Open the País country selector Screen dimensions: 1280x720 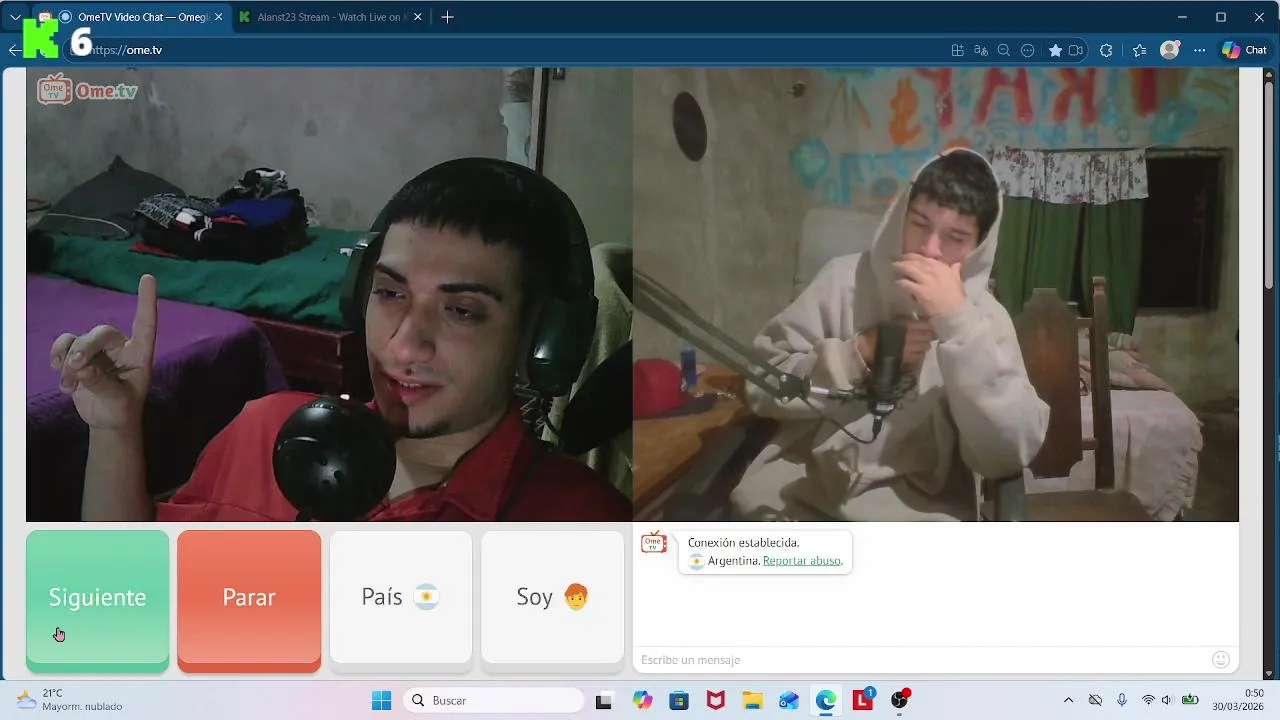tap(401, 597)
